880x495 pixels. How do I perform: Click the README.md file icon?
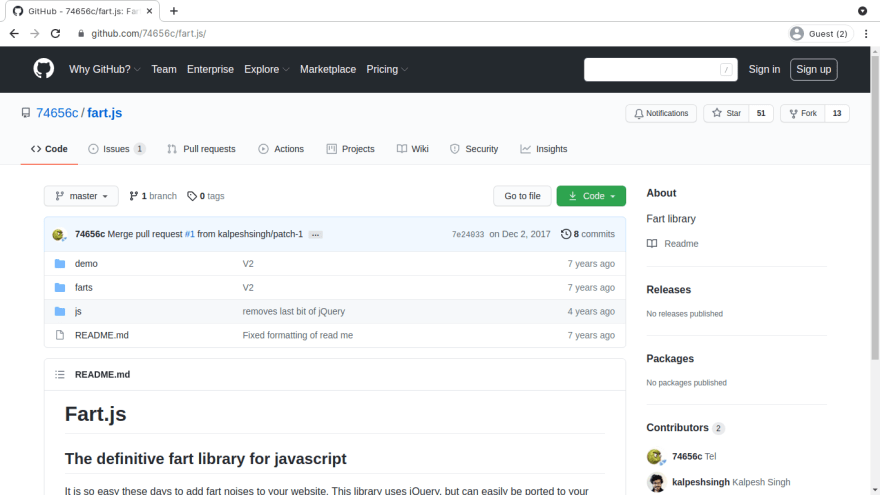(60, 335)
